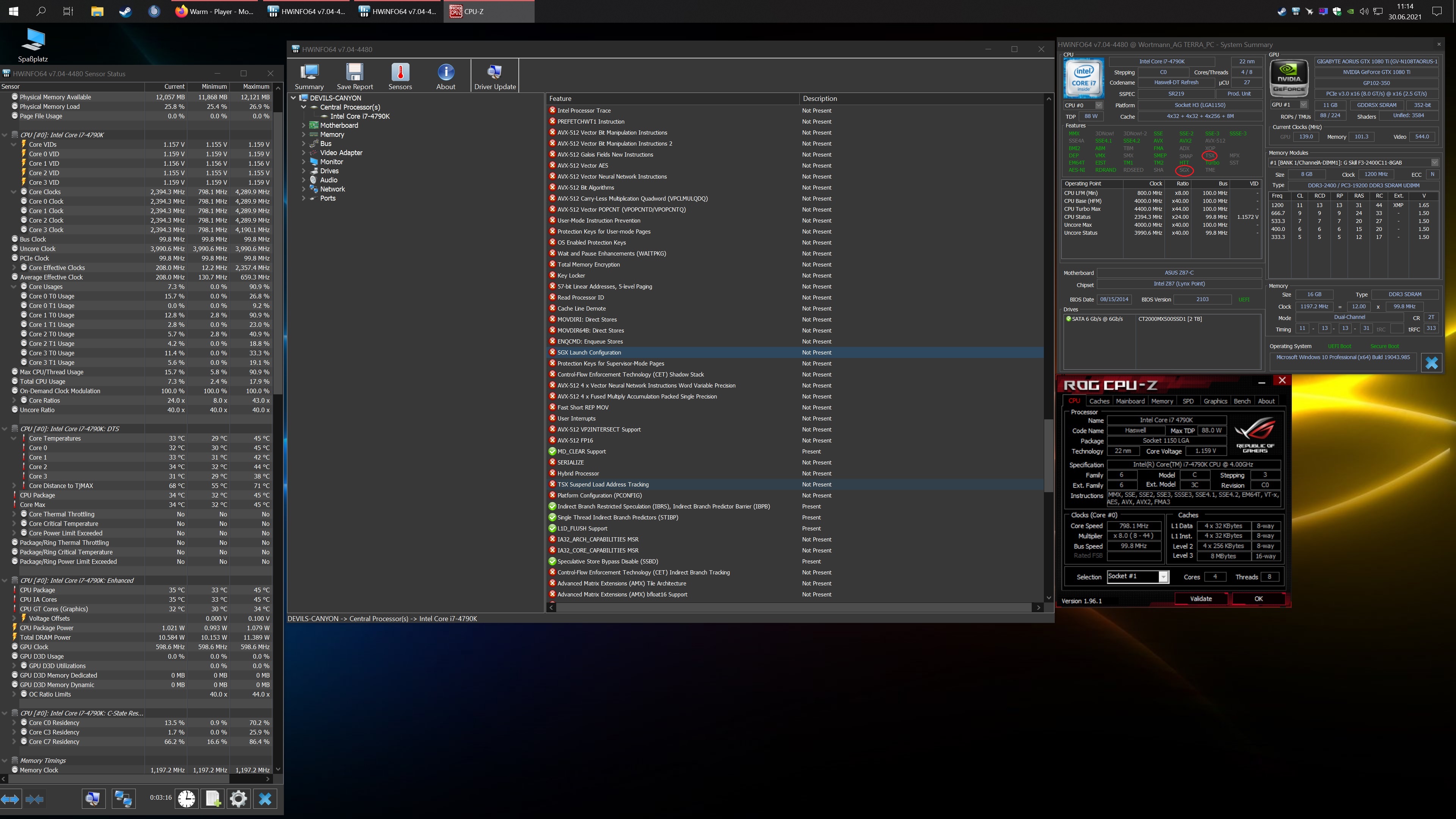The image size is (1456, 819).
Task: Reset timers using the clock icon
Action: pyautogui.click(x=187, y=799)
